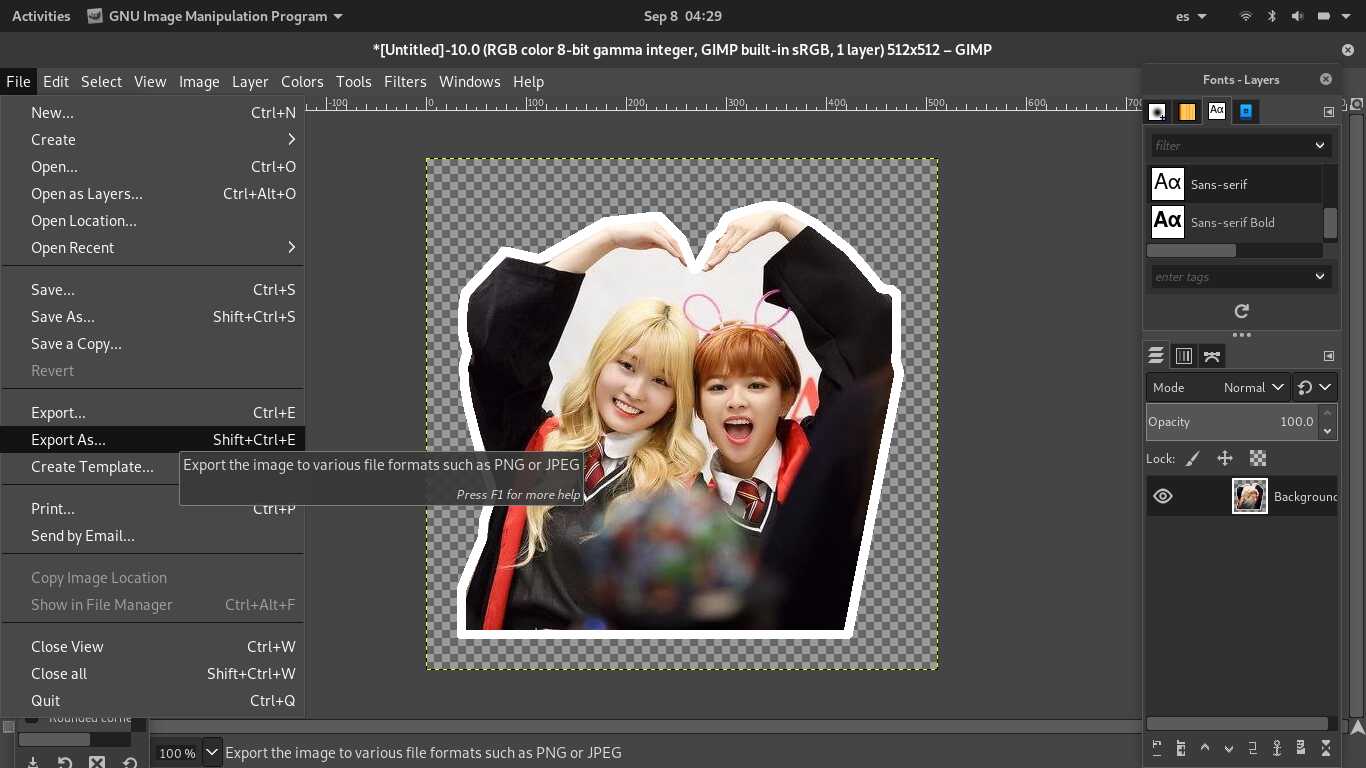This screenshot has width=1366, height=768.
Task: Toggle lock pixels paintbrush icon
Action: [1192, 459]
